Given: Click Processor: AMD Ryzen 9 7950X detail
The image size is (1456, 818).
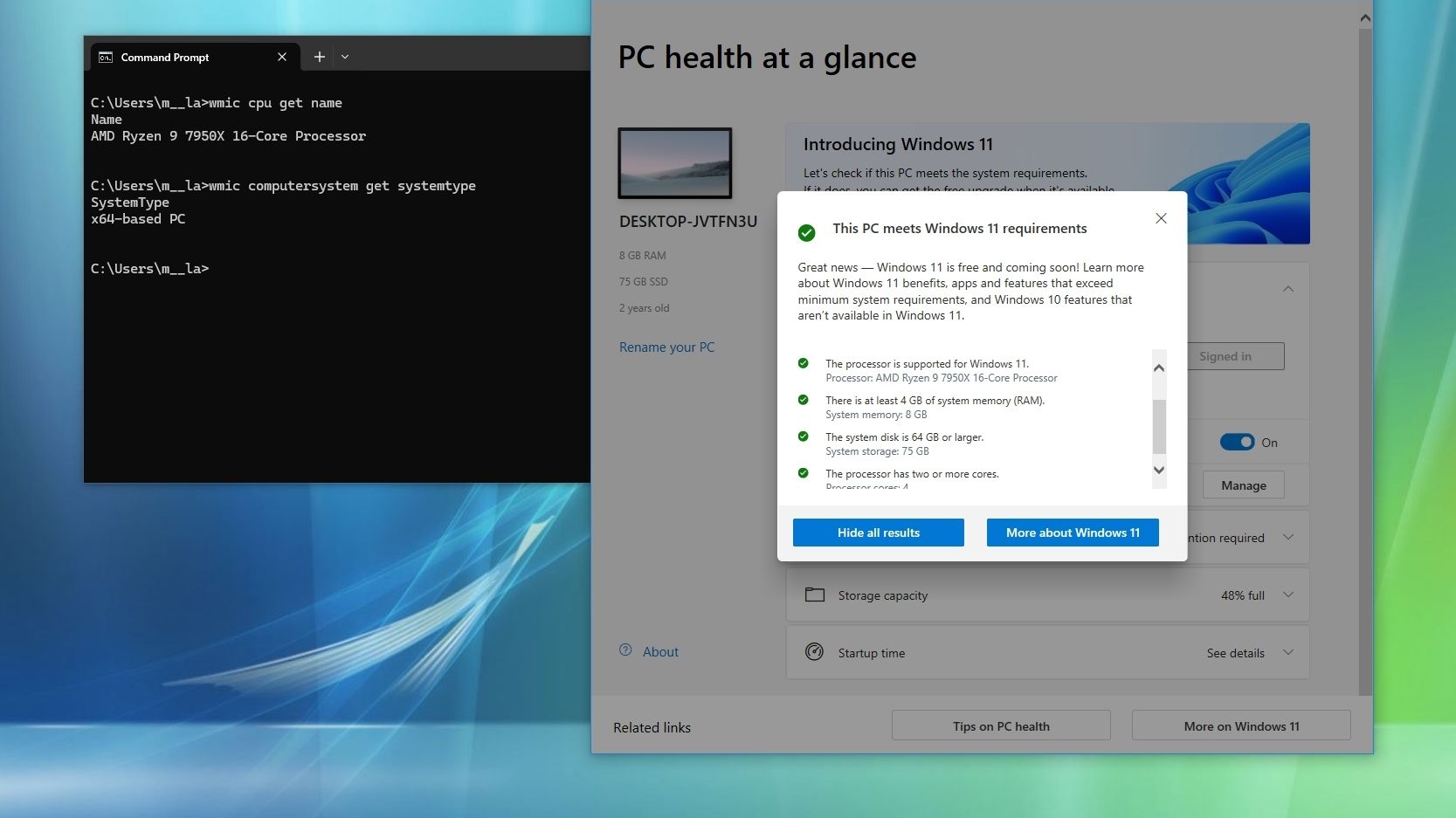Looking at the screenshot, I should (942, 378).
